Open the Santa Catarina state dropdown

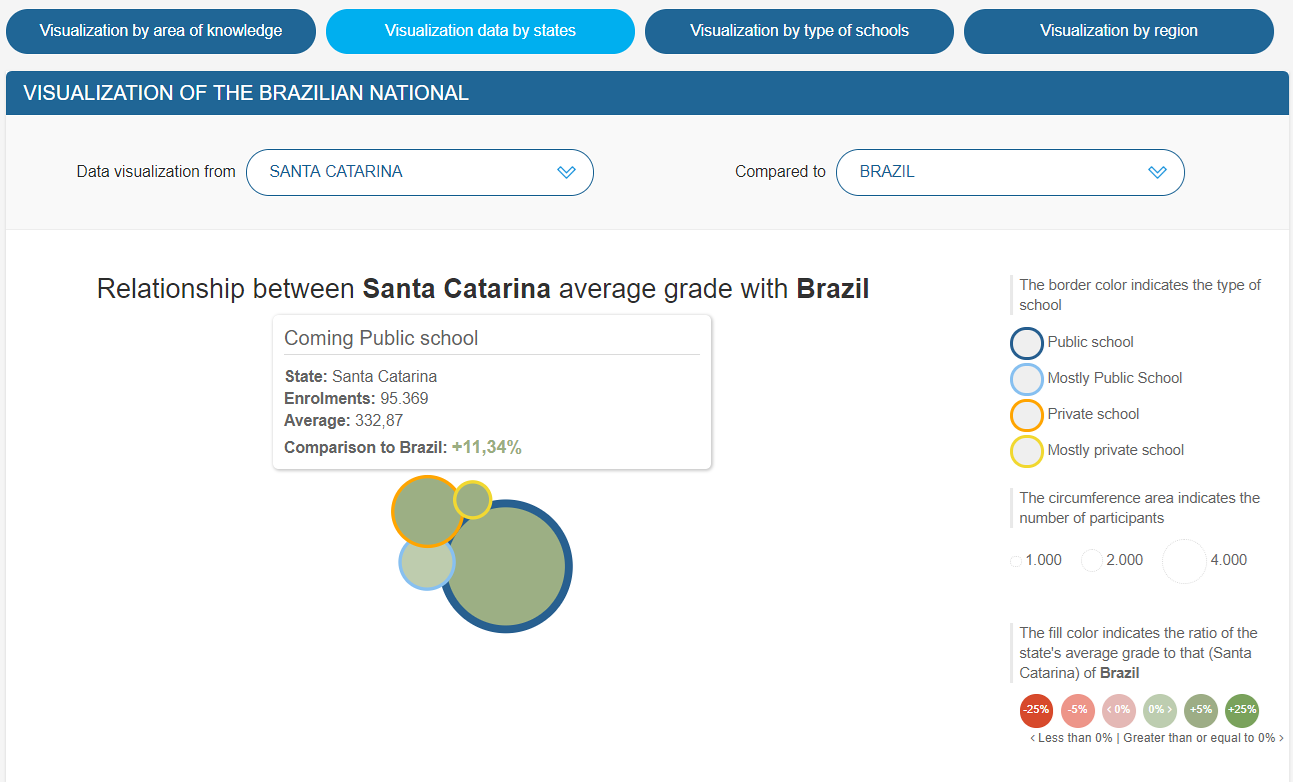pos(420,172)
